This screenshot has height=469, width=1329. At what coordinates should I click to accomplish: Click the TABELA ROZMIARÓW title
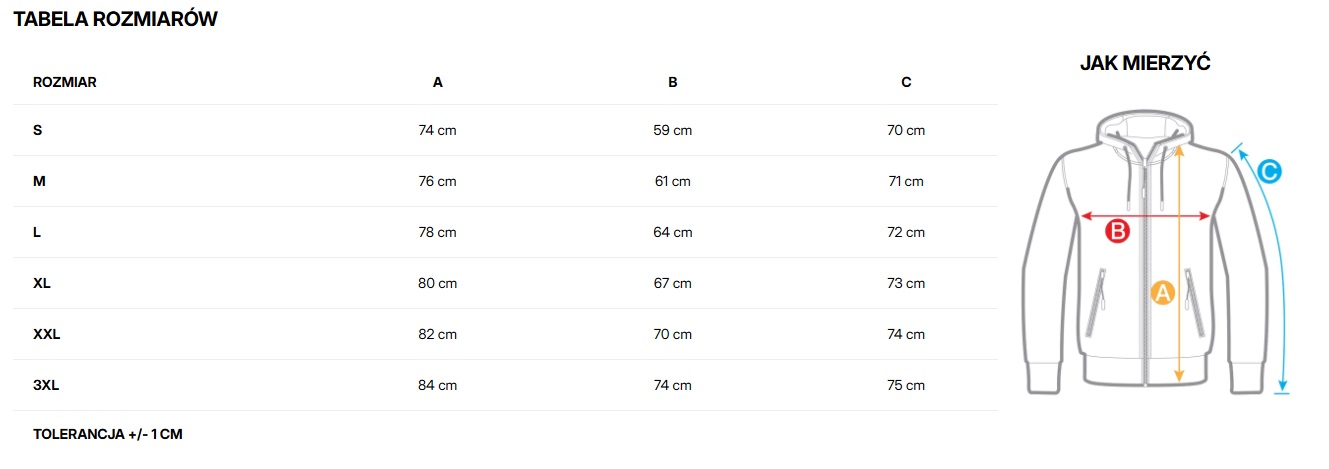(x=115, y=19)
